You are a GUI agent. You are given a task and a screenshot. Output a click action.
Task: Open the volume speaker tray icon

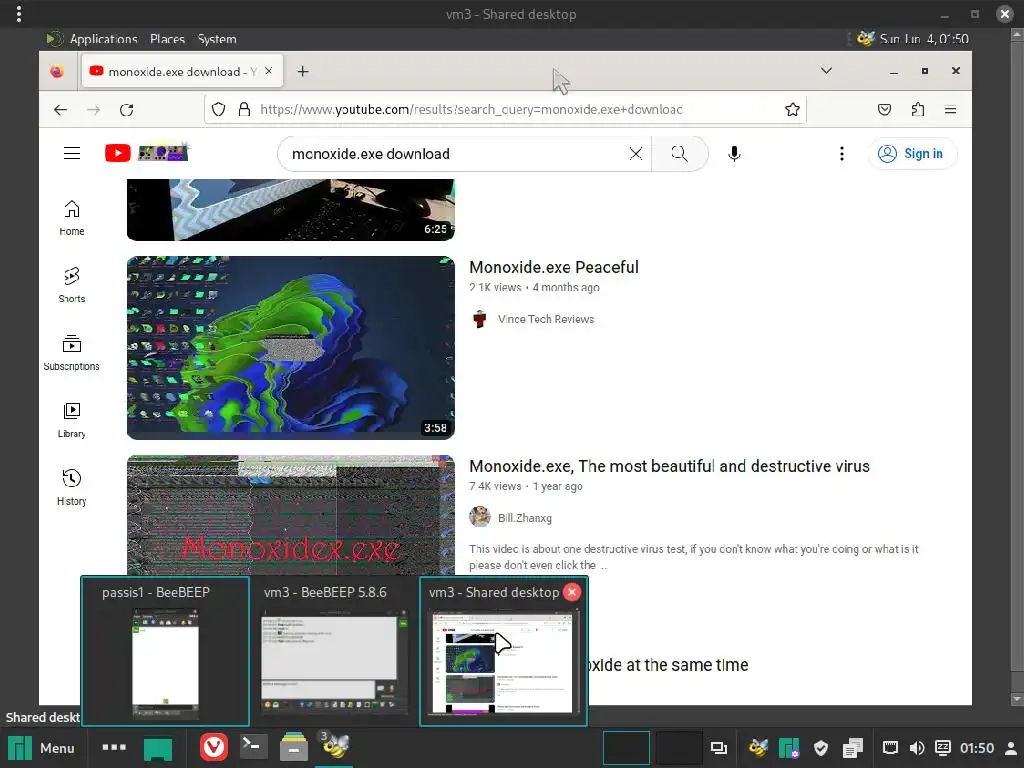[916, 748]
